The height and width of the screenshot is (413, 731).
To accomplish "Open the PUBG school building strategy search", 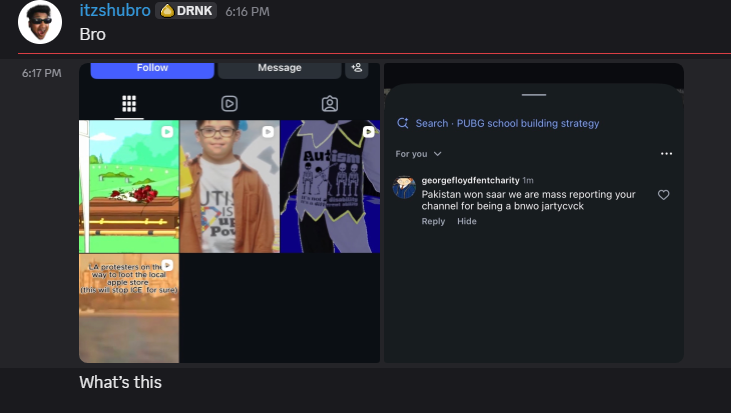I will [508, 123].
